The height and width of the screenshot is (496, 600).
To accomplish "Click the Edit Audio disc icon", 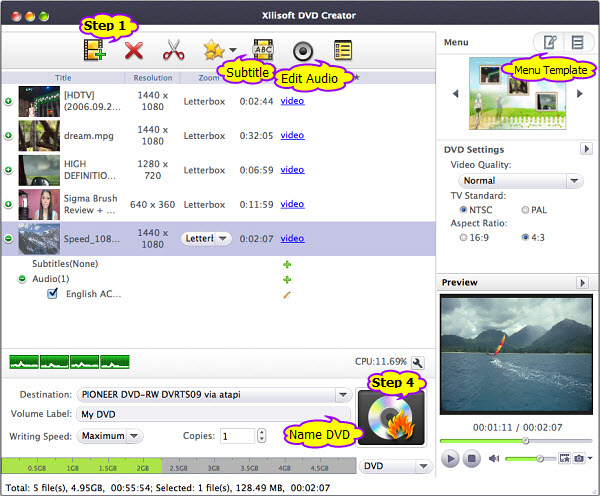I will tap(303, 51).
